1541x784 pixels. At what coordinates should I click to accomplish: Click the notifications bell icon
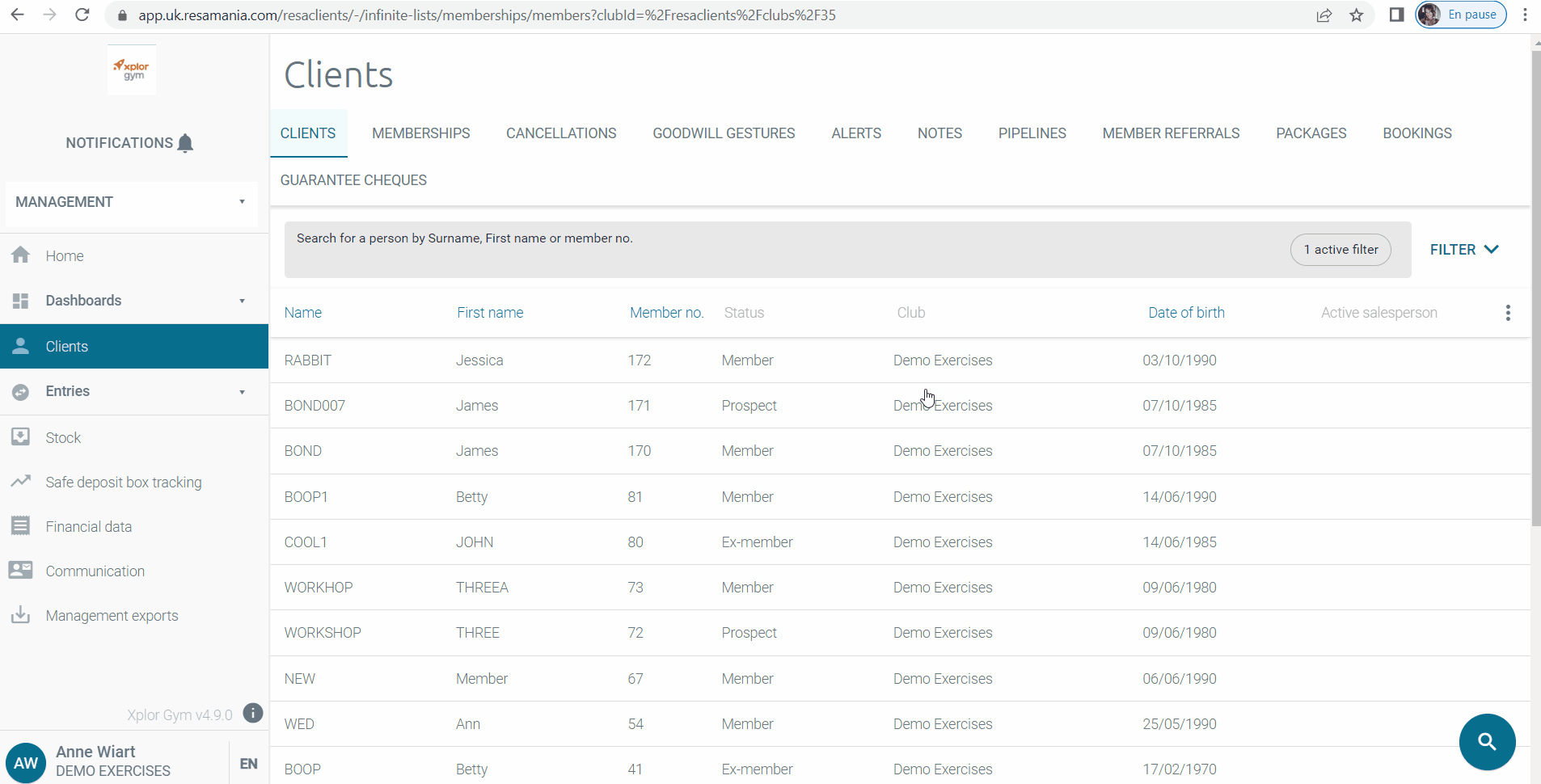185,143
